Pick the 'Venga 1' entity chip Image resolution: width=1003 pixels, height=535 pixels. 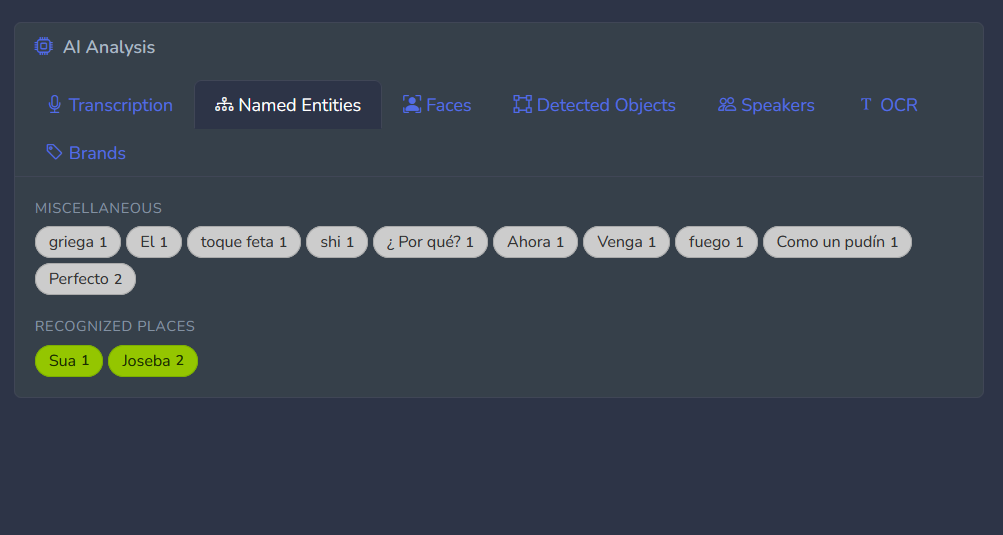(x=626, y=242)
